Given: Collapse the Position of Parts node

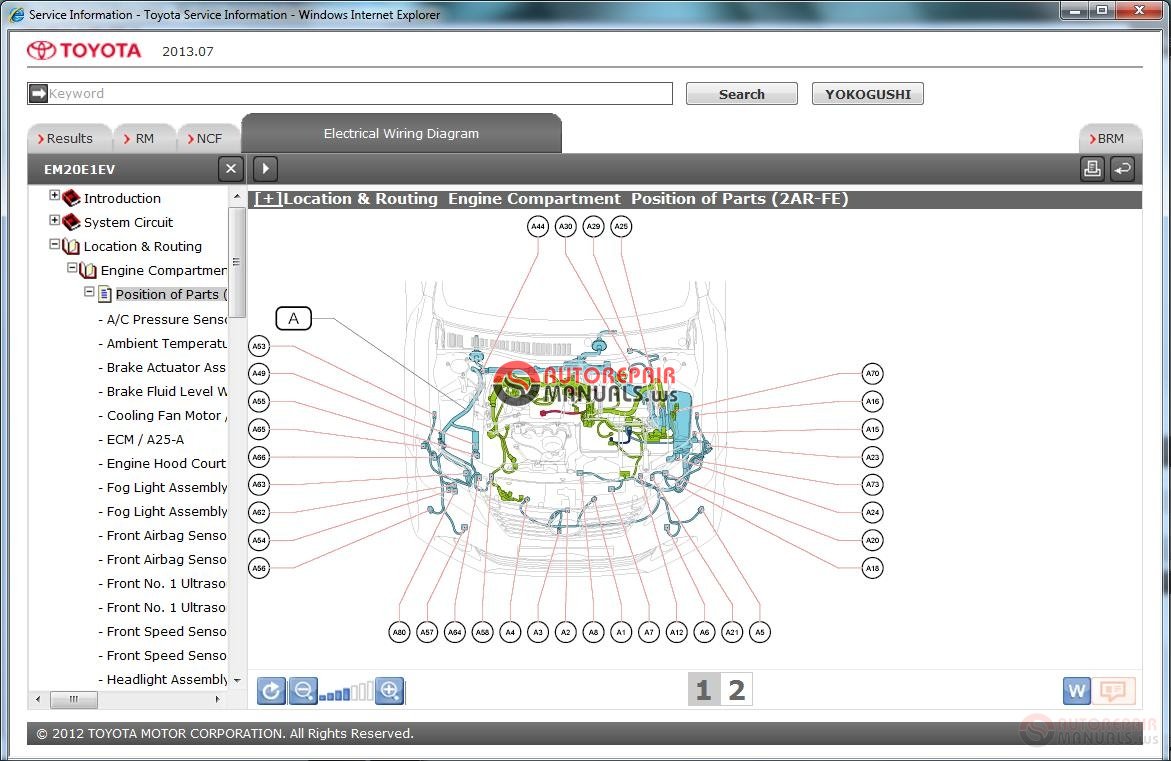Looking at the screenshot, I should coord(90,292).
